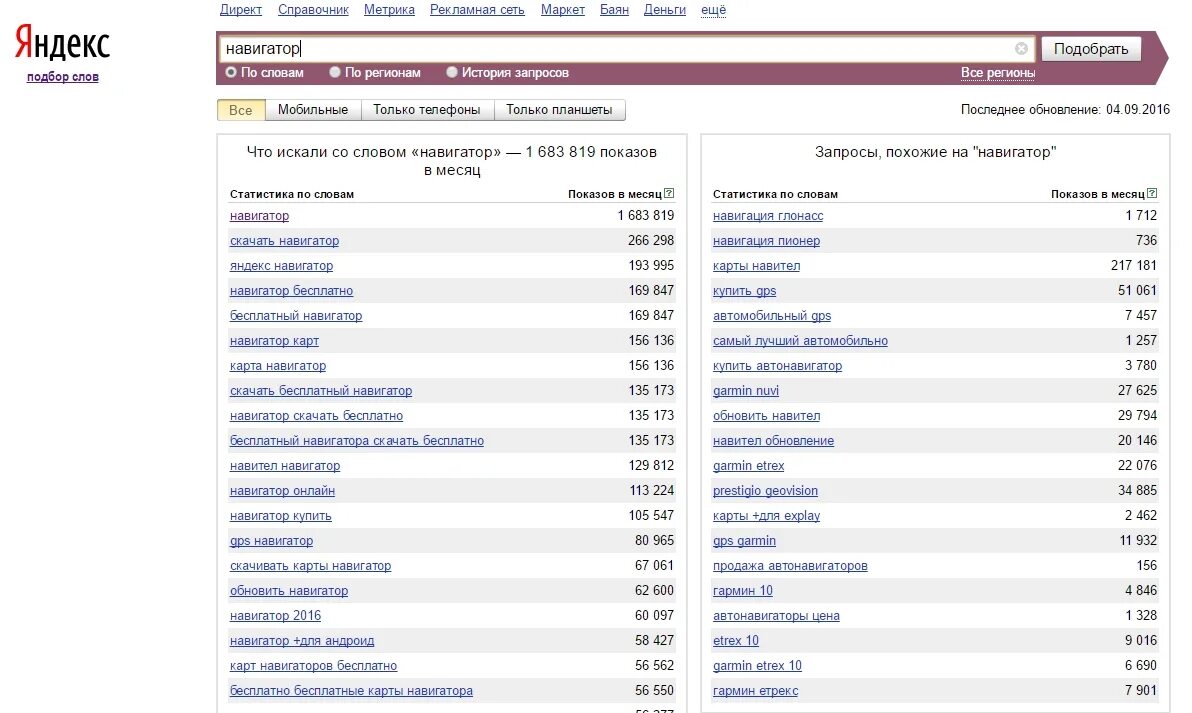This screenshot has height=713, width=1192.
Task: Open the навигатор скачать бесплатно link
Action: click(316, 416)
